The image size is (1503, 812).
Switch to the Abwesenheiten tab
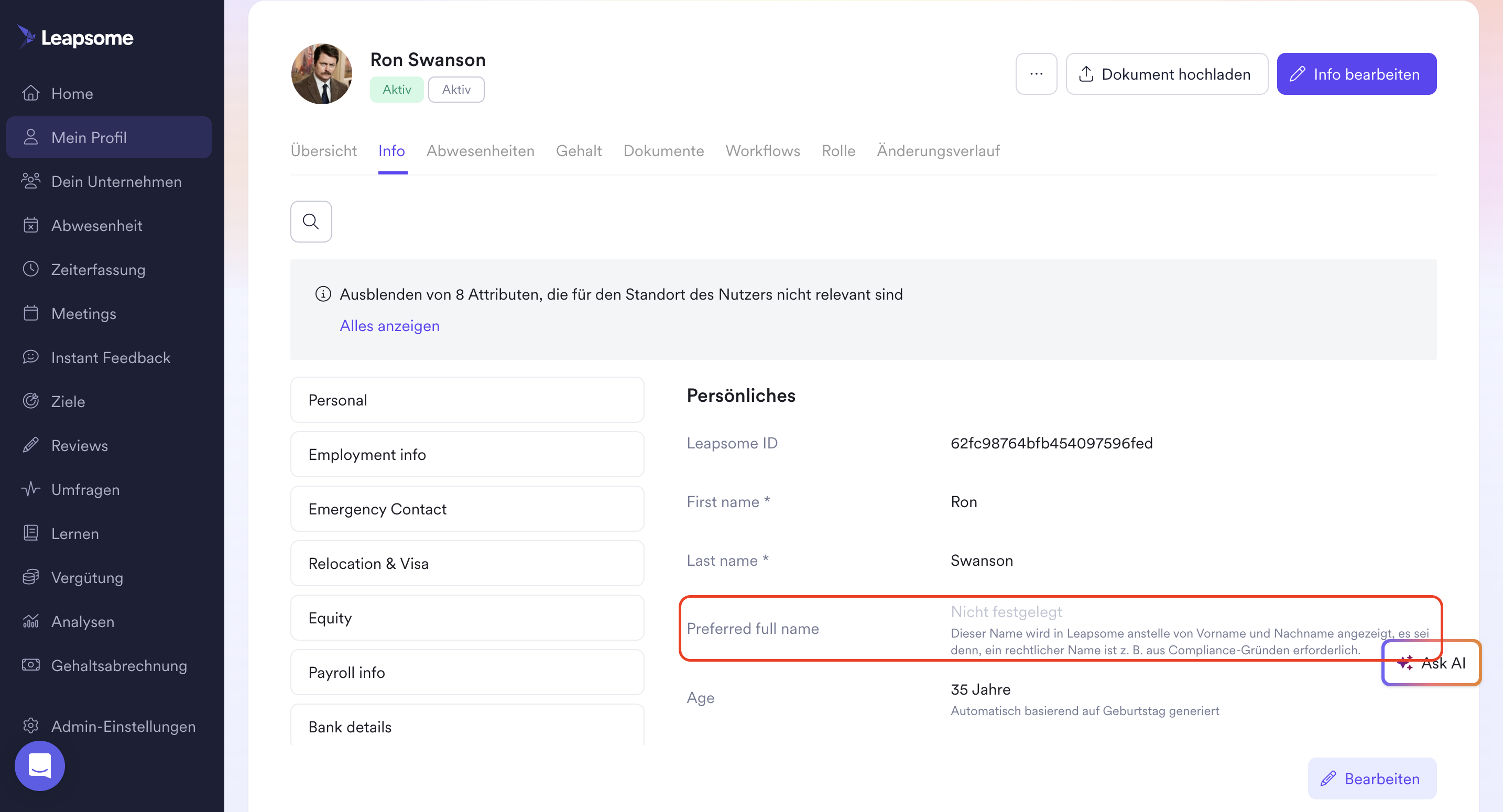point(480,150)
